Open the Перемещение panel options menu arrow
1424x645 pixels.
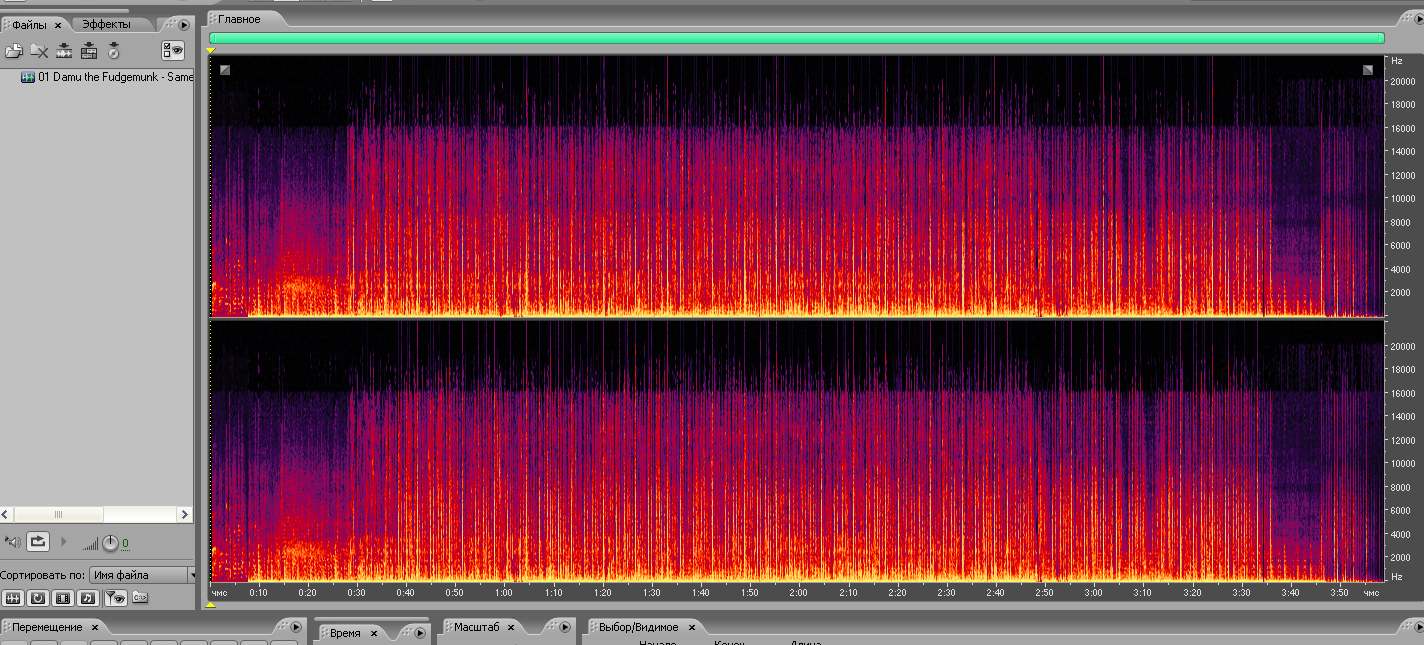click(x=295, y=627)
